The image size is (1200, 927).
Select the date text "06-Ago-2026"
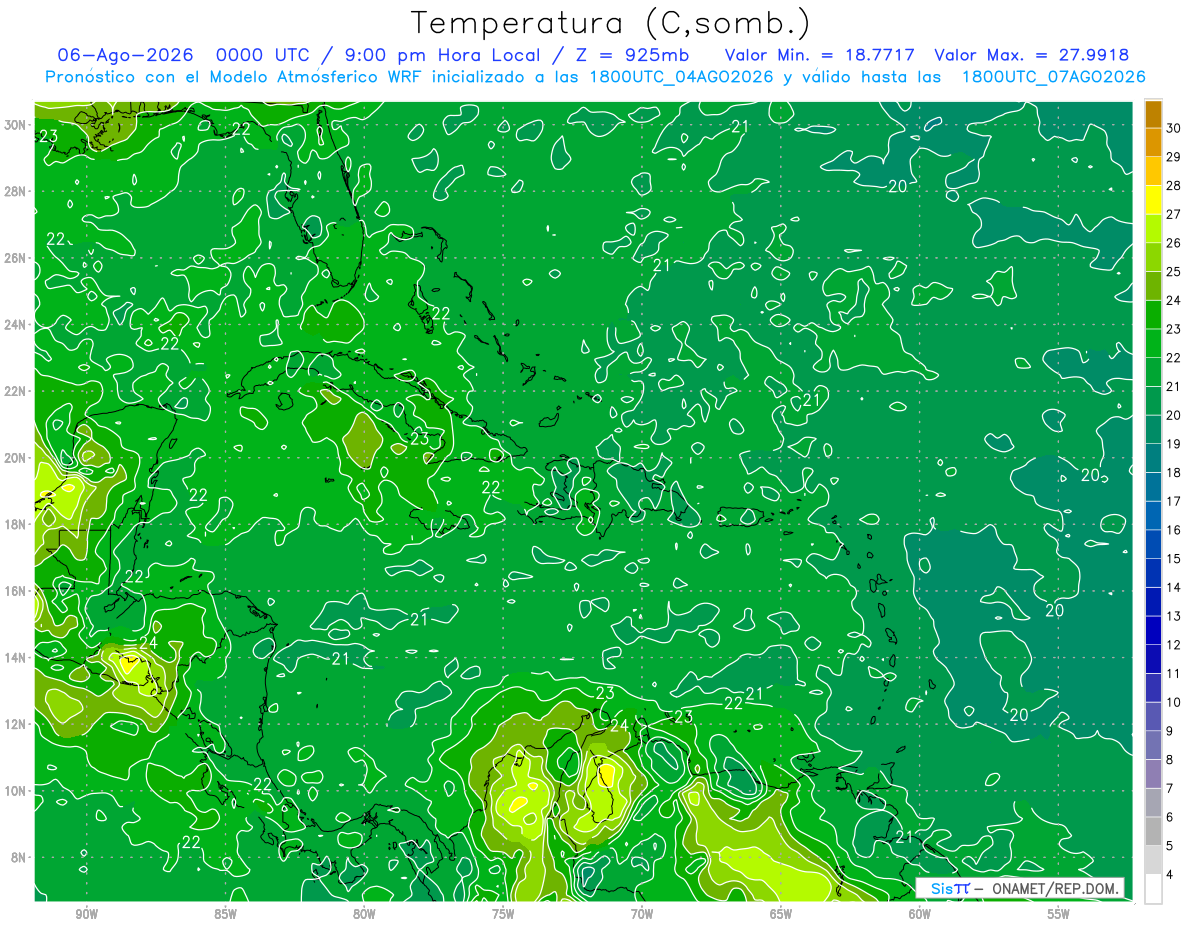pos(124,56)
